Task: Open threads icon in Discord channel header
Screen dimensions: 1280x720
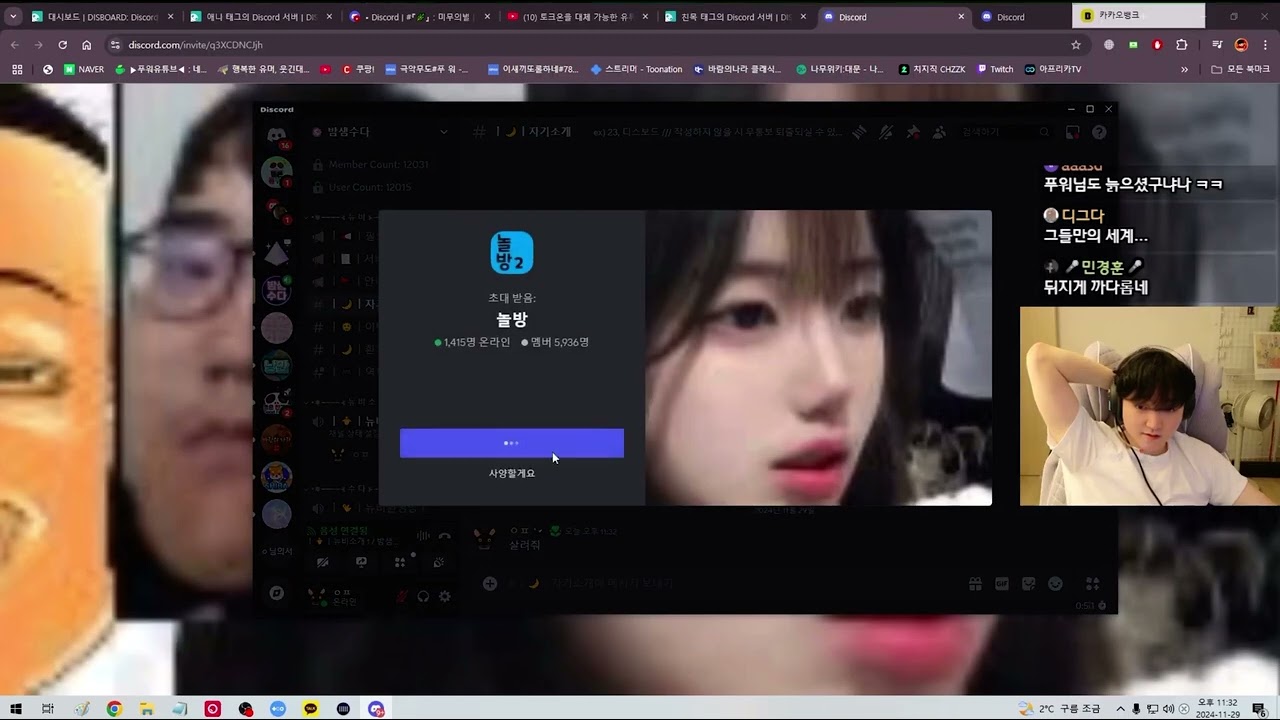Action: pos(859,132)
